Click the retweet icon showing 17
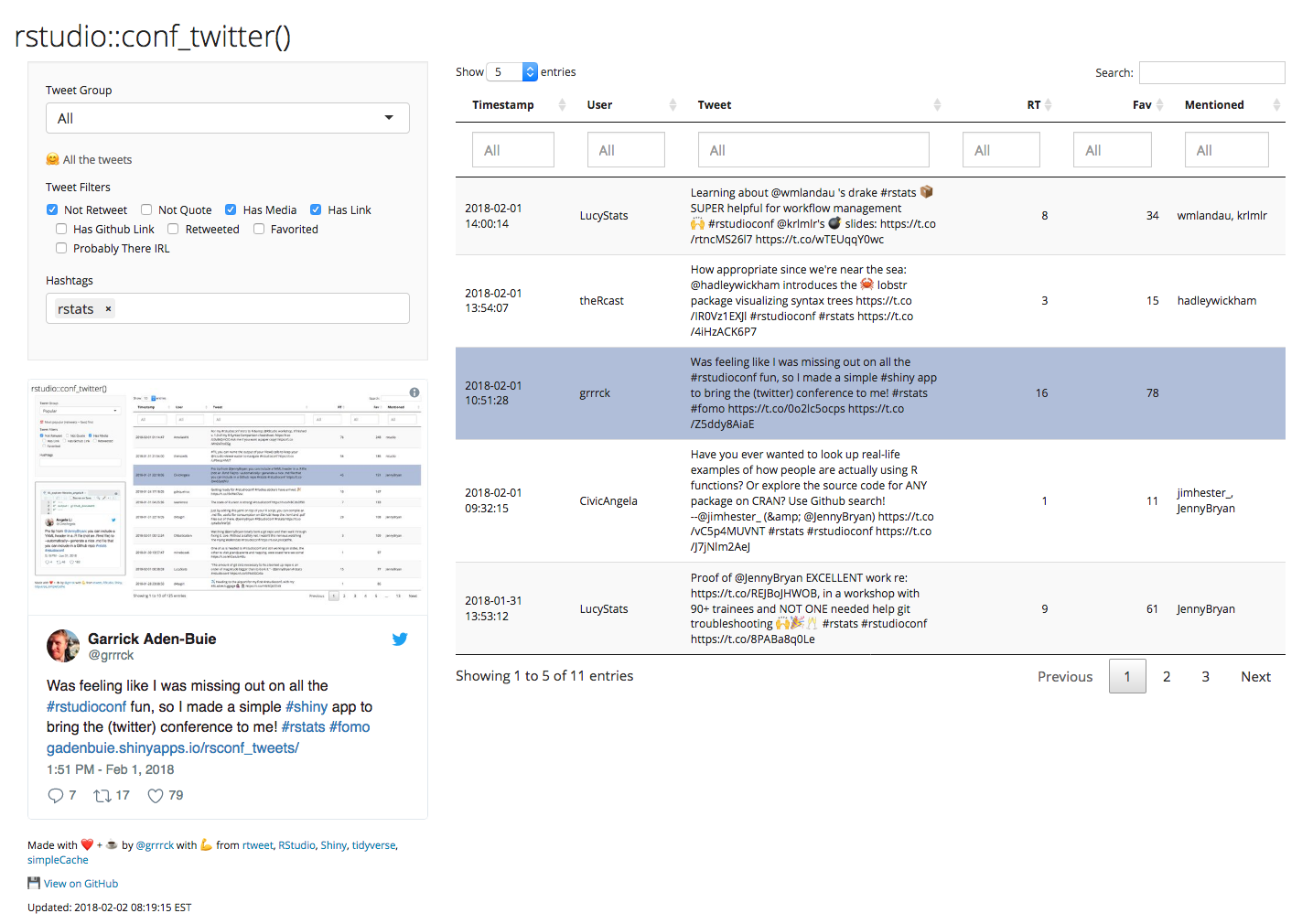The width and height of the screenshot is (1313, 924). pyautogui.click(x=102, y=796)
